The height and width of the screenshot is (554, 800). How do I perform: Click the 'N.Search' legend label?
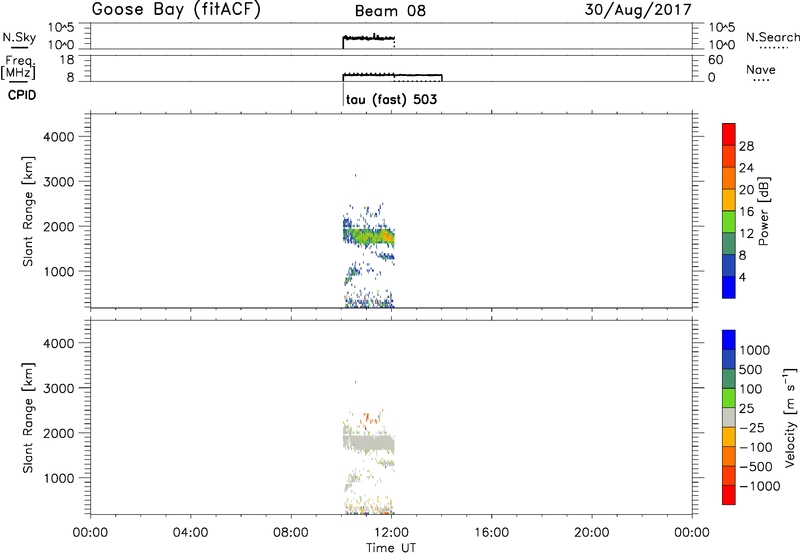click(773, 37)
